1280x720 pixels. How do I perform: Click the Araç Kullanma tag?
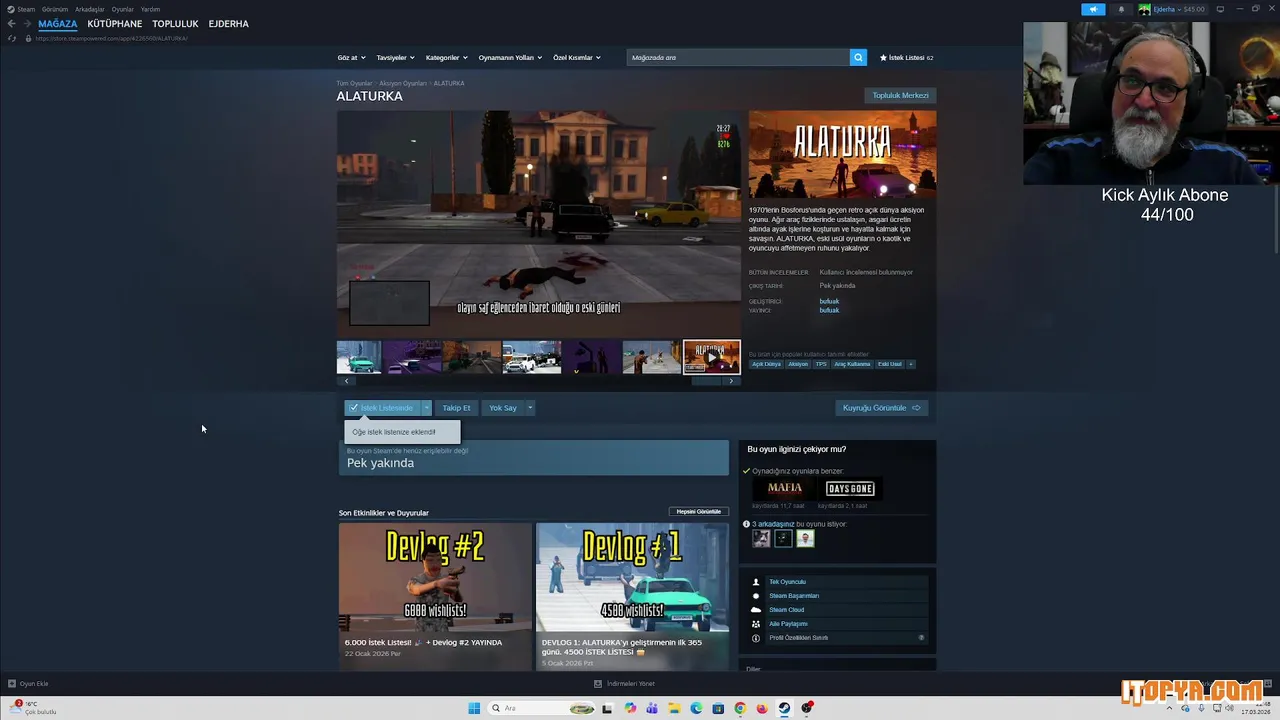[x=852, y=364]
